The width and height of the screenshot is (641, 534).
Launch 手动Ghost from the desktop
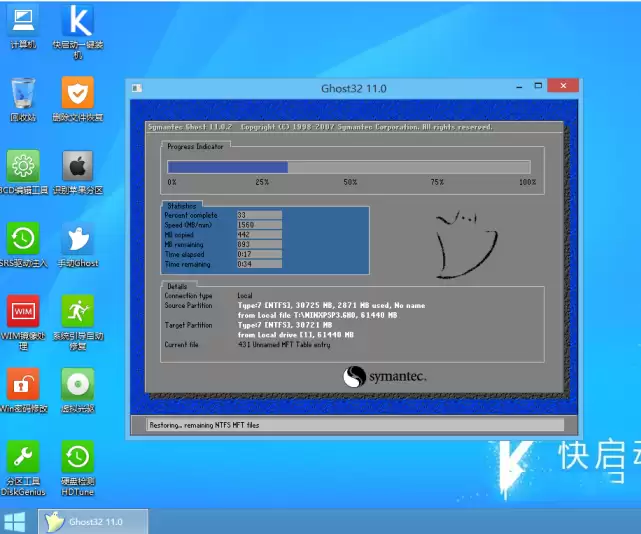(78, 245)
